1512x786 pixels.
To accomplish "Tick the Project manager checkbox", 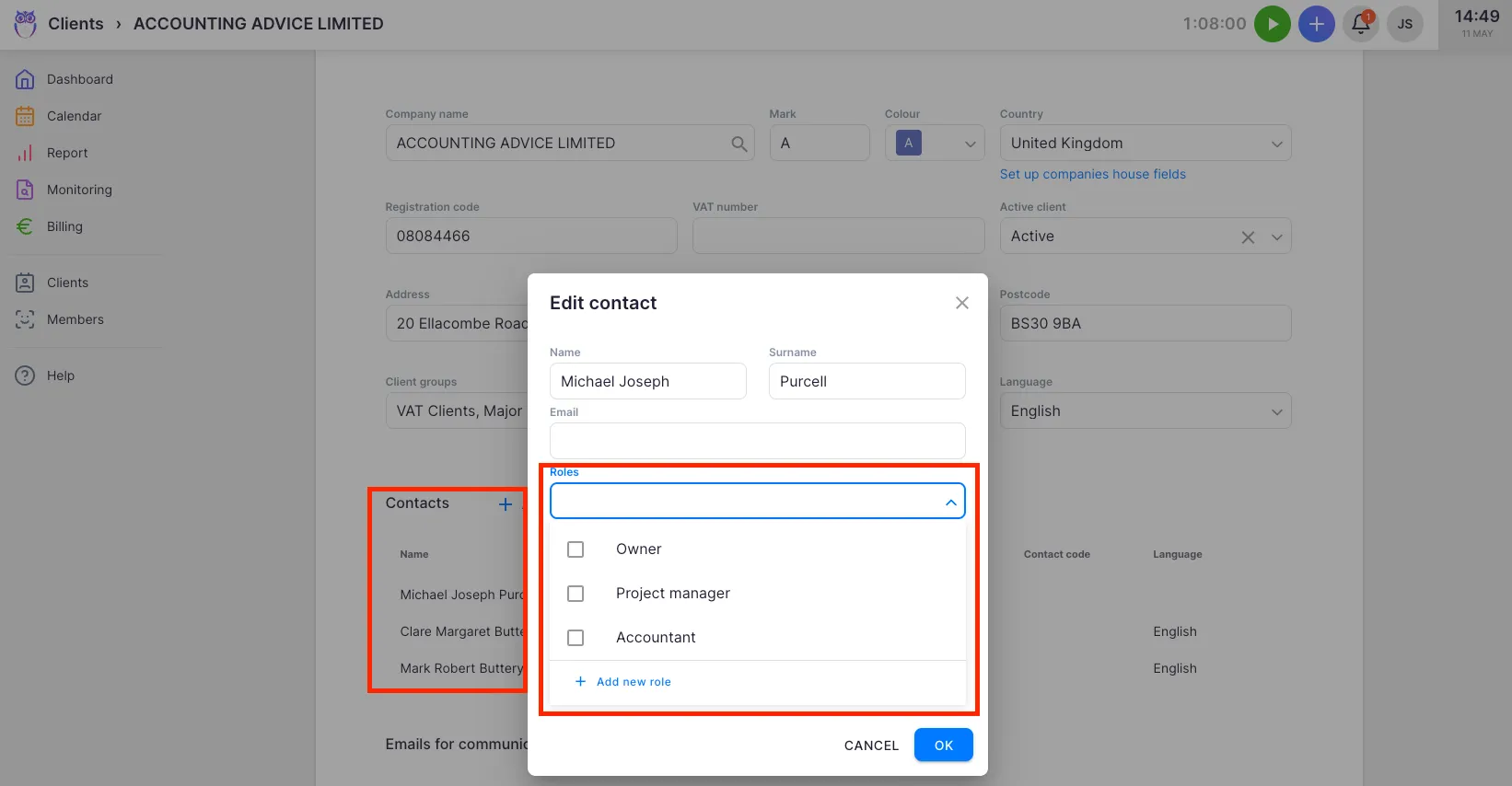I will (x=576, y=594).
